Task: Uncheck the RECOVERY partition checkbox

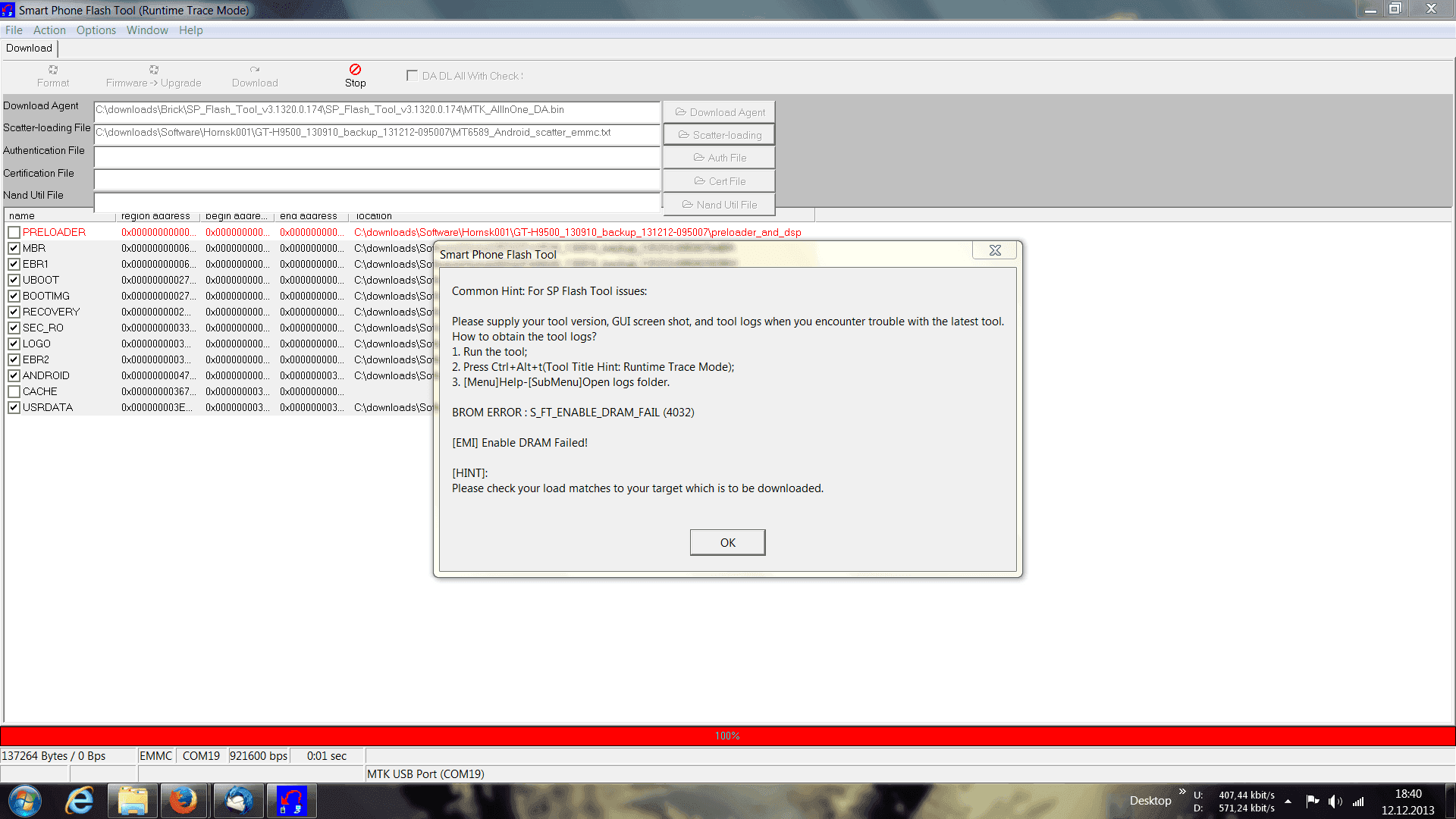Action: 14,312
